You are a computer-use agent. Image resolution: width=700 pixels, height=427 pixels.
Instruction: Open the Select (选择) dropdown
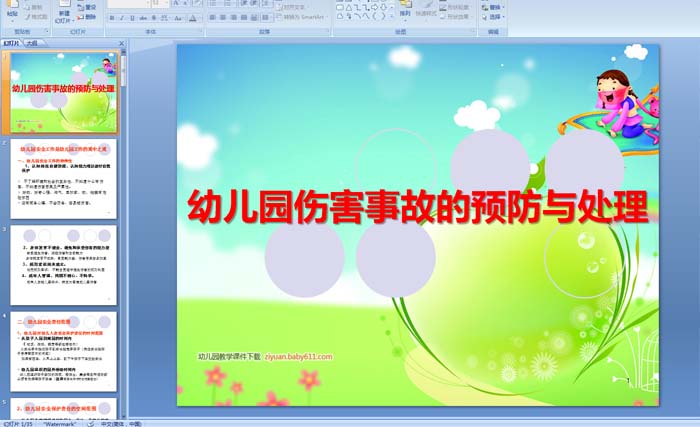(x=493, y=17)
